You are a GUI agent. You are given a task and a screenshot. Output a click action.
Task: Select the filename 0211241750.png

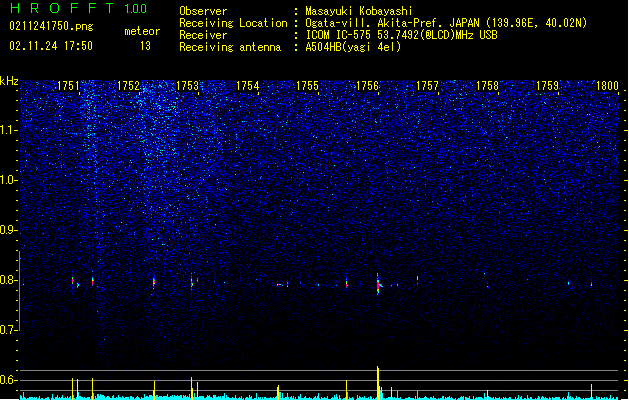tap(51, 26)
